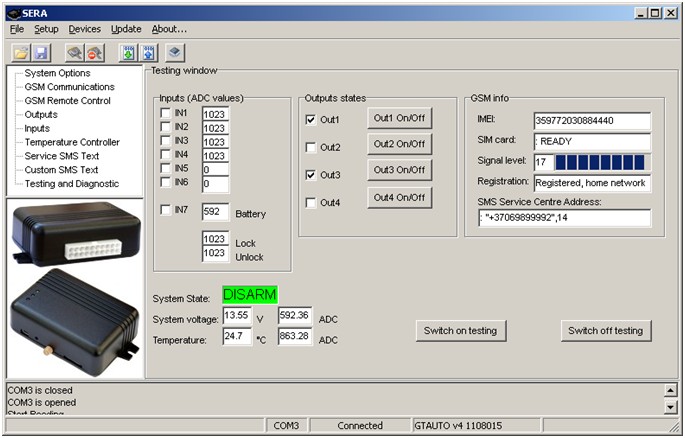Click the IMEI number field
The height and width of the screenshot is (438, 685).
[x=592, y=121]
